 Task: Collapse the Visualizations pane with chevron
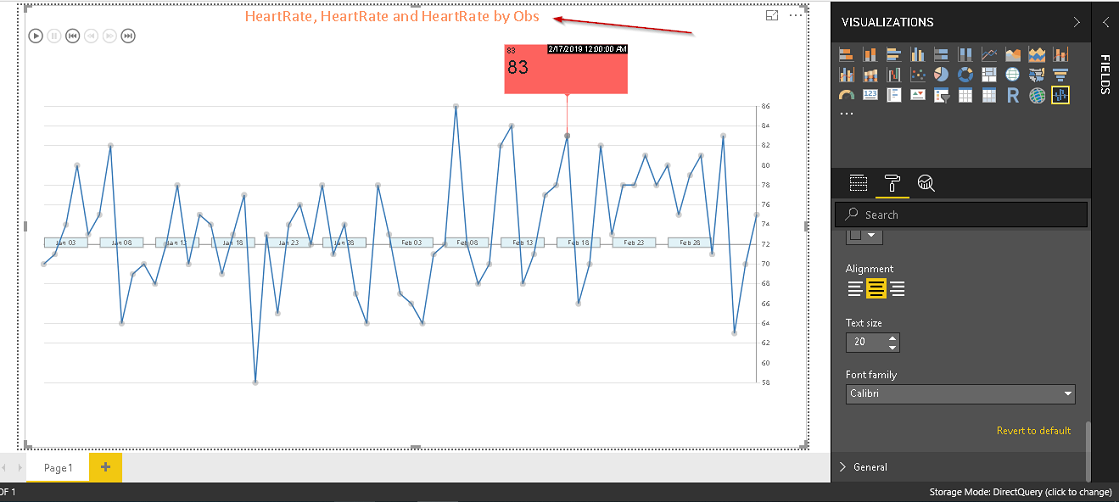[x=1076, y=22]
